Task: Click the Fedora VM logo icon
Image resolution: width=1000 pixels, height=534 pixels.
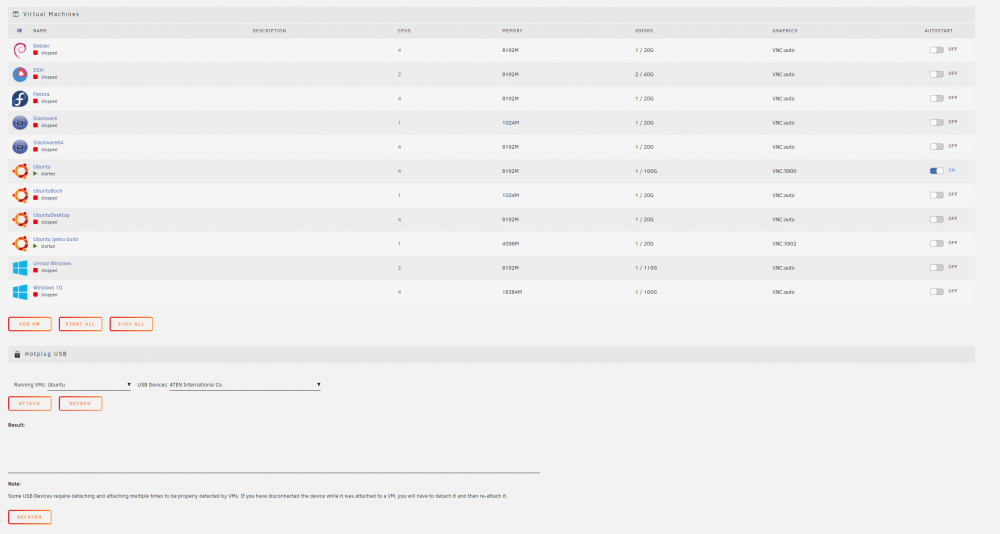Action: 20,98
